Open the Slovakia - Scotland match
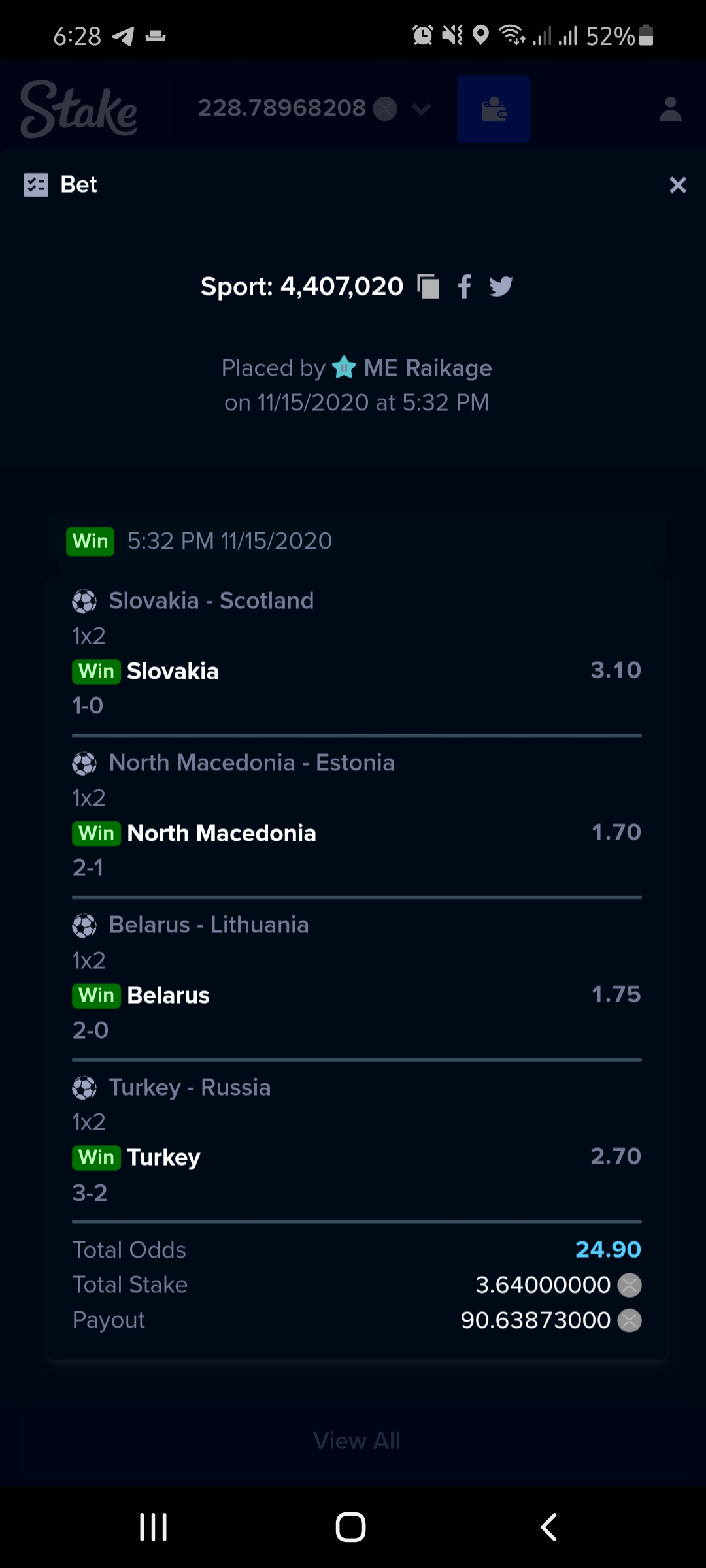706x1568 pixels. point(211,600)
